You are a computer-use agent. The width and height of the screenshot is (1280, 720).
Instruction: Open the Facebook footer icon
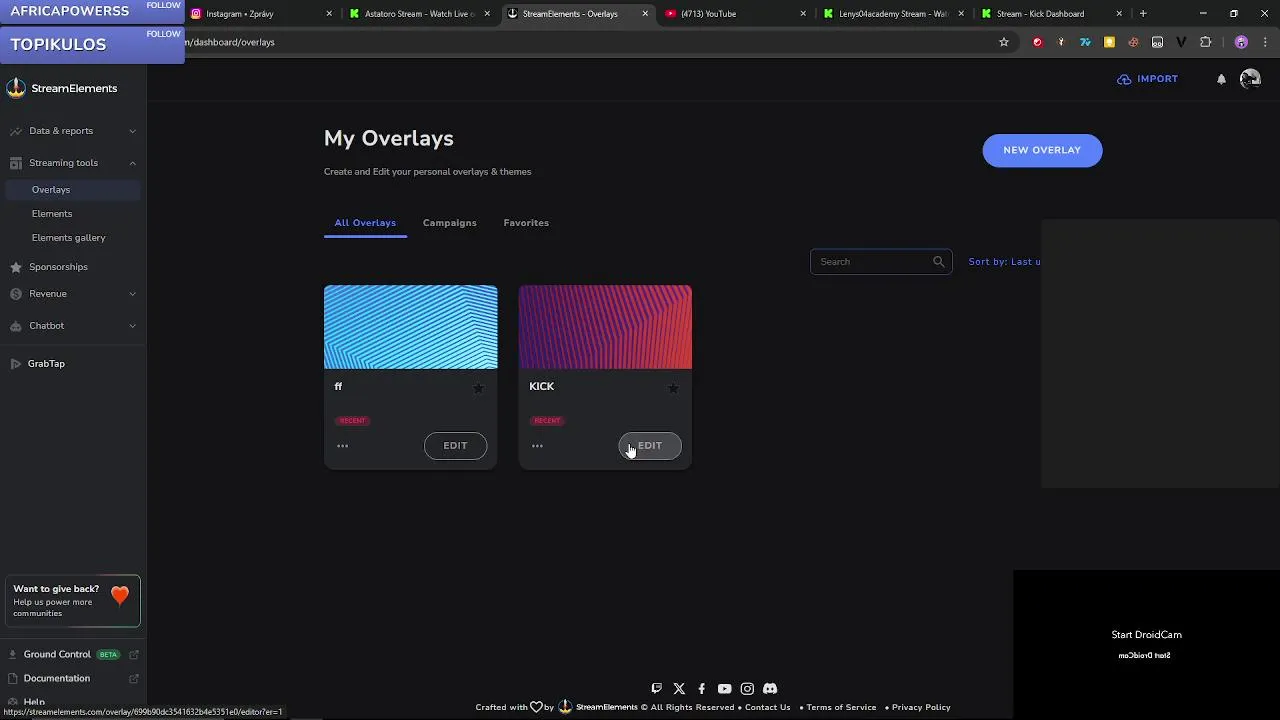pyautogui.click(x=701, y=688)
